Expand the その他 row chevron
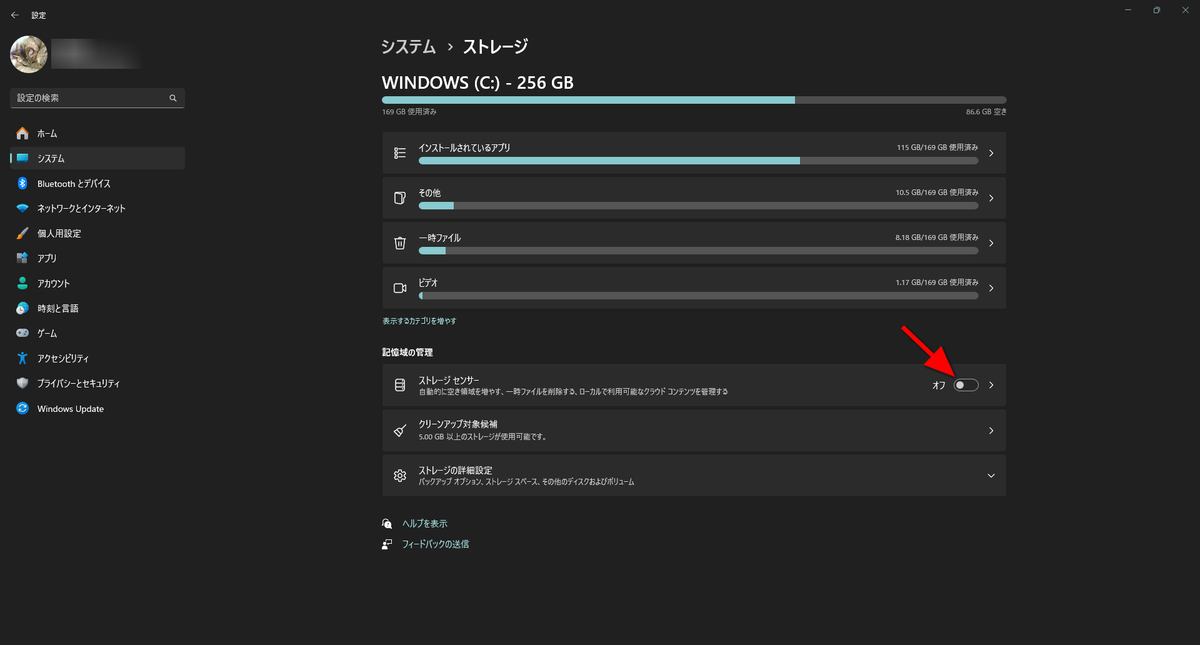Image resolution: width=1200 pixels, height=645 pixels. pos(990,198)
